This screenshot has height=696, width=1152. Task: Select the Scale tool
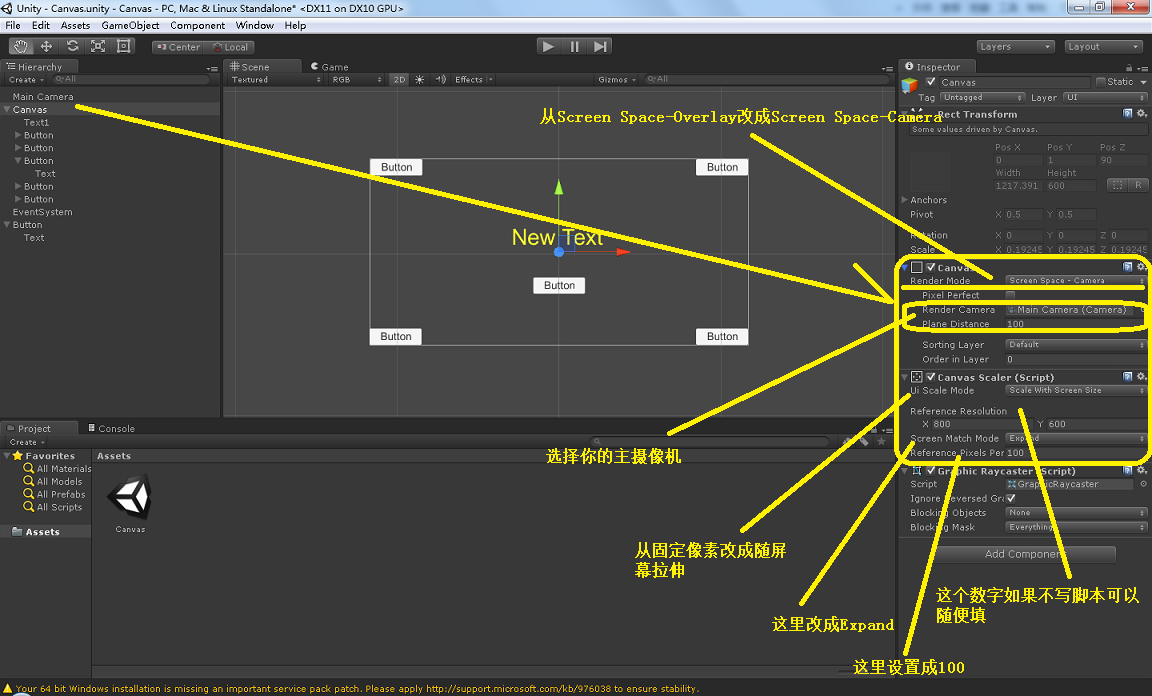(98, 46)
